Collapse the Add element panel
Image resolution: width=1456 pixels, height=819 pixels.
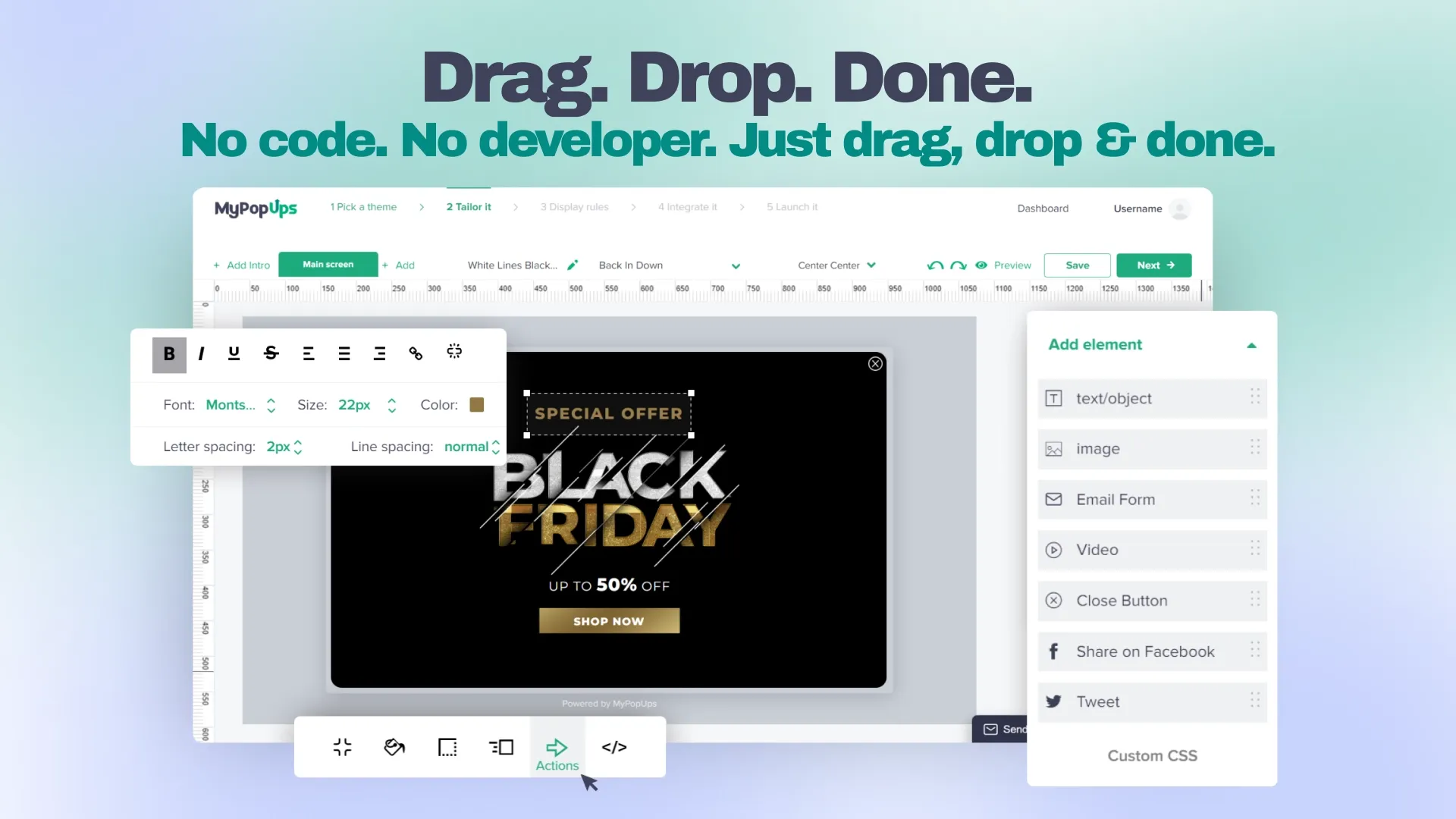coord(1251,346)
